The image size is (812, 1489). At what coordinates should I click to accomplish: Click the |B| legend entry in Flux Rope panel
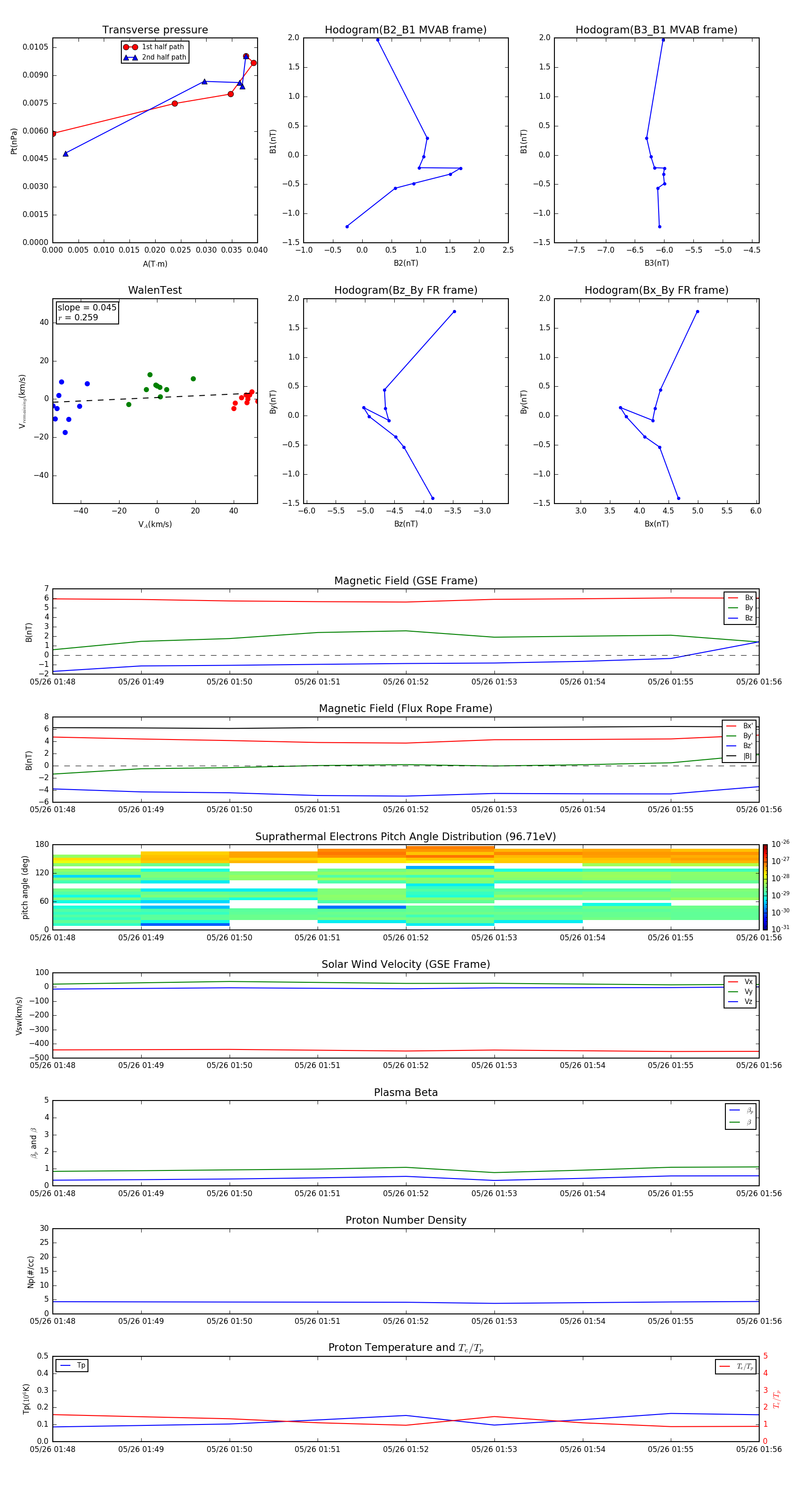tap(739, 756)
